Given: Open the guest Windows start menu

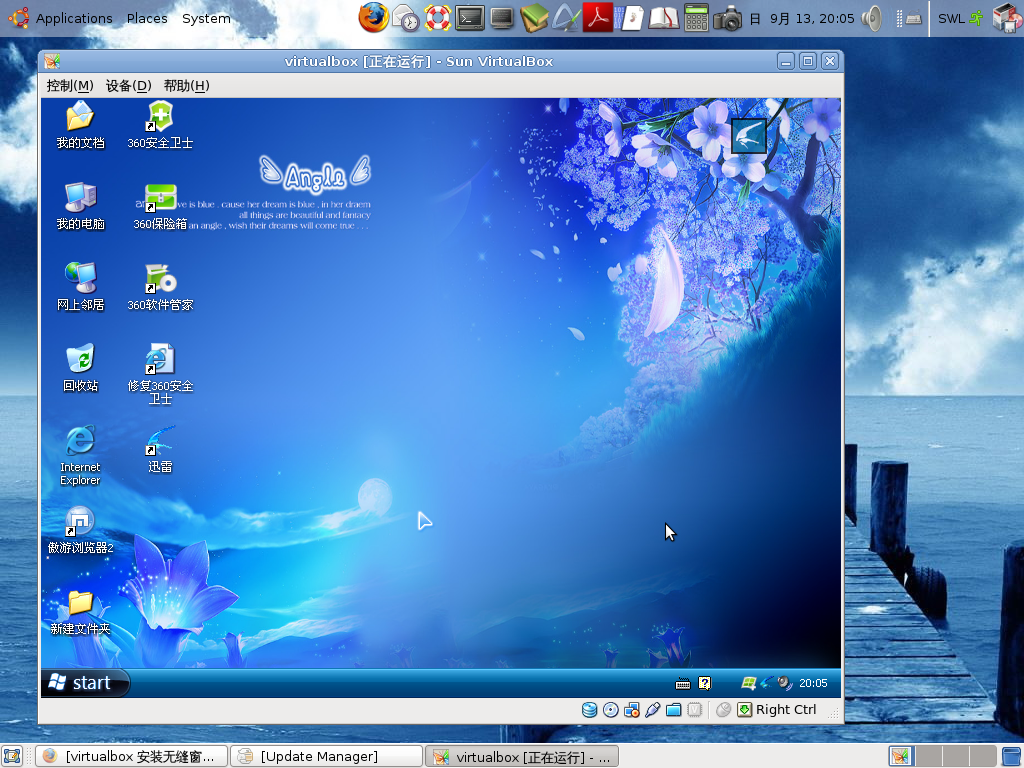Looking at the screenshot, I should [86, 682].
